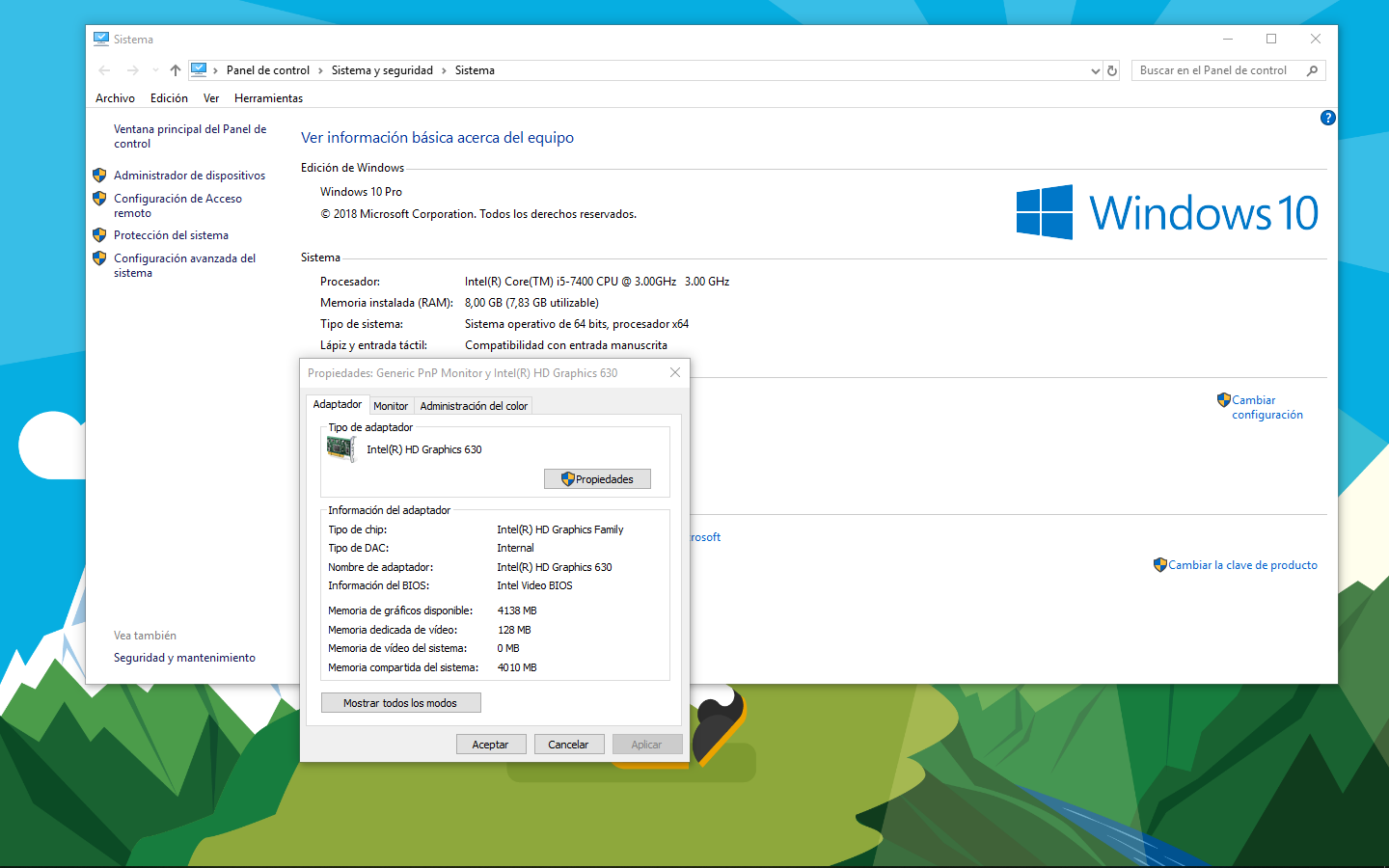Click the forward navigation arrow
This screenshot has width=1389, height=868.
(x=133, y=70)
